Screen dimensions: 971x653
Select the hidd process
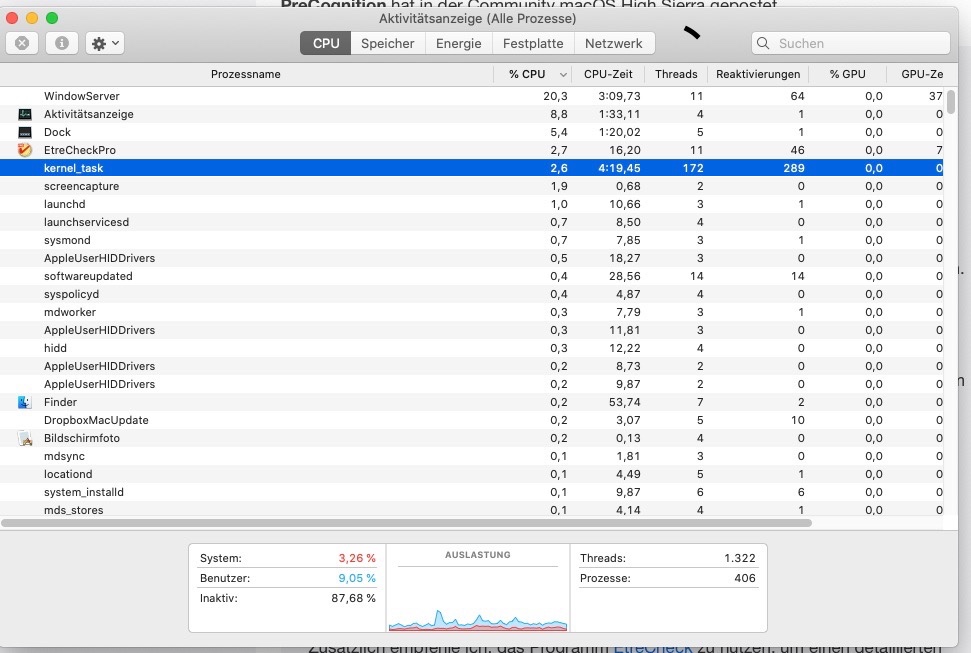point(472,348)
